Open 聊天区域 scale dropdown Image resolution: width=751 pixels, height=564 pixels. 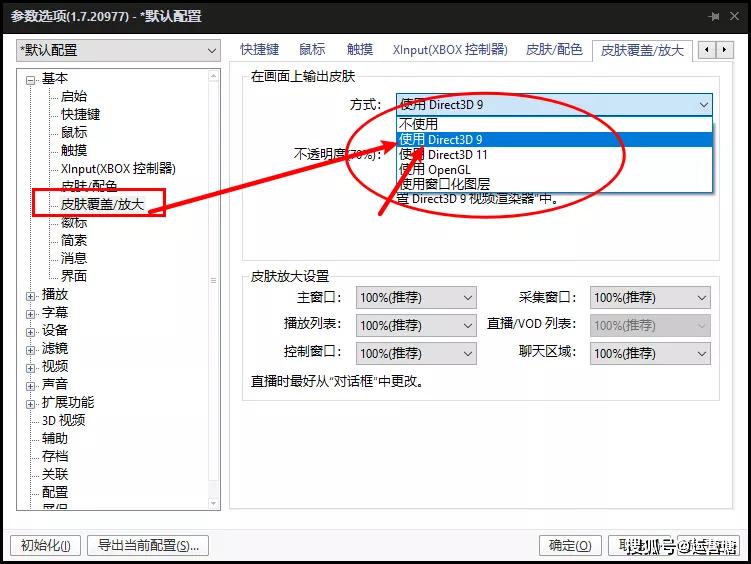(650, 353)
